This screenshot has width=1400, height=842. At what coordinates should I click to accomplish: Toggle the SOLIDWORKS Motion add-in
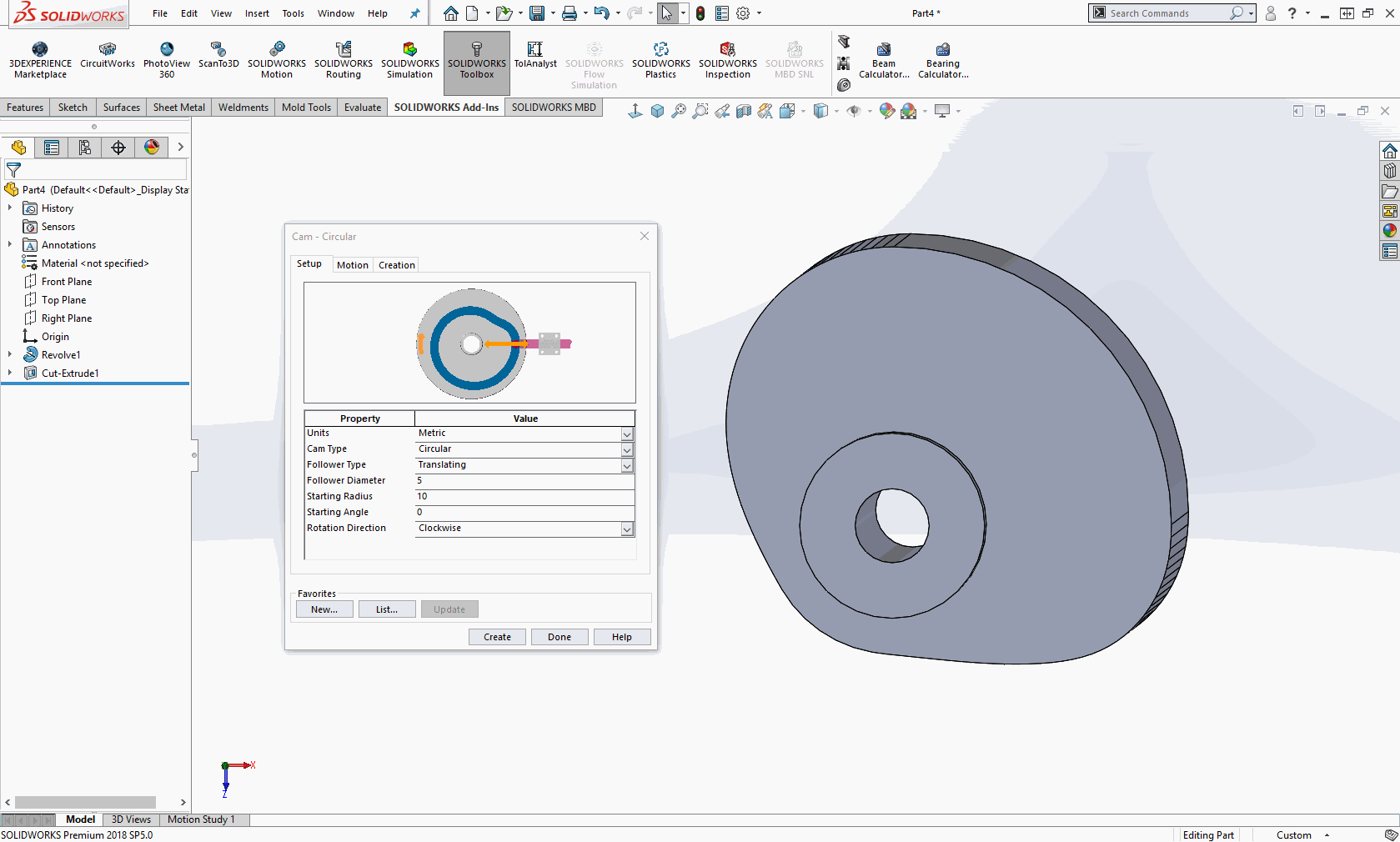click(x=276, y=62)
